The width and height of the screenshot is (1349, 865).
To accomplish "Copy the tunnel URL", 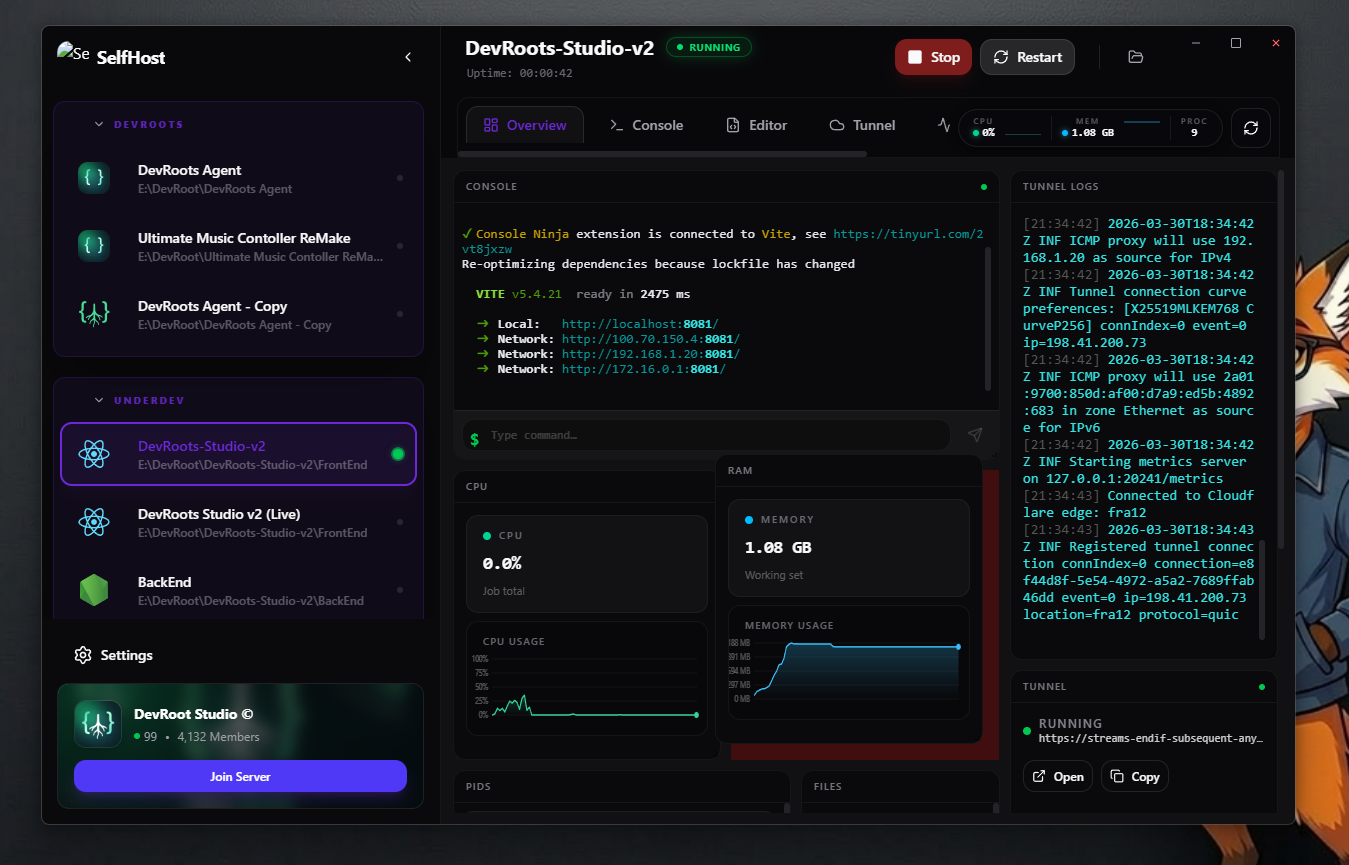I will [x=1135, y=777].
